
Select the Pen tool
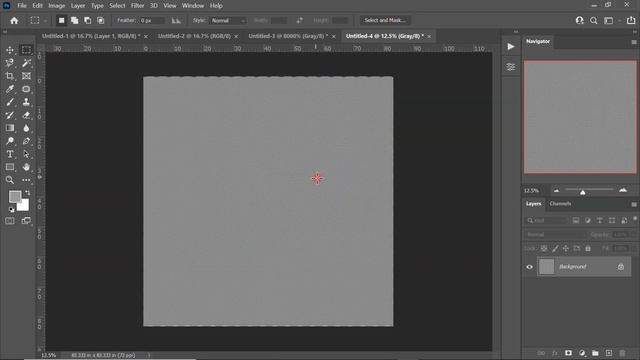point(26,141)
